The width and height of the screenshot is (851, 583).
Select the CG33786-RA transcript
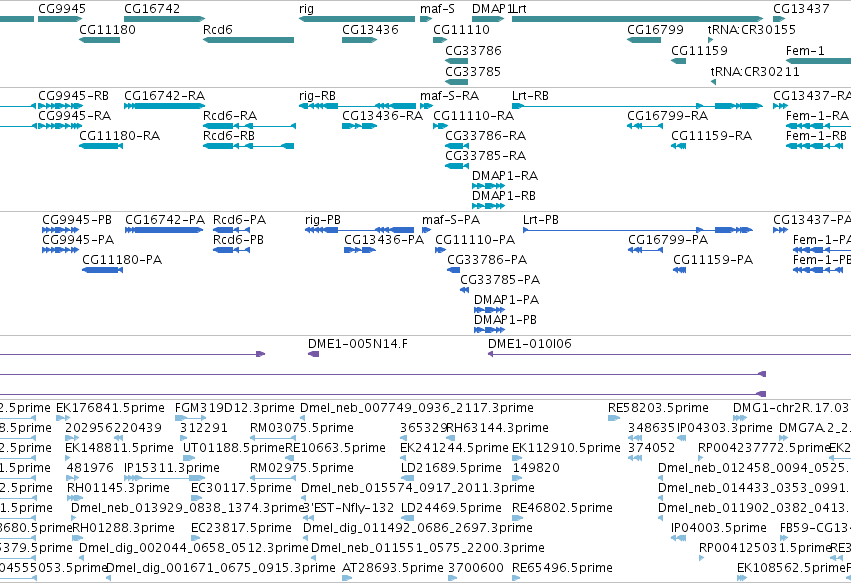457,146
